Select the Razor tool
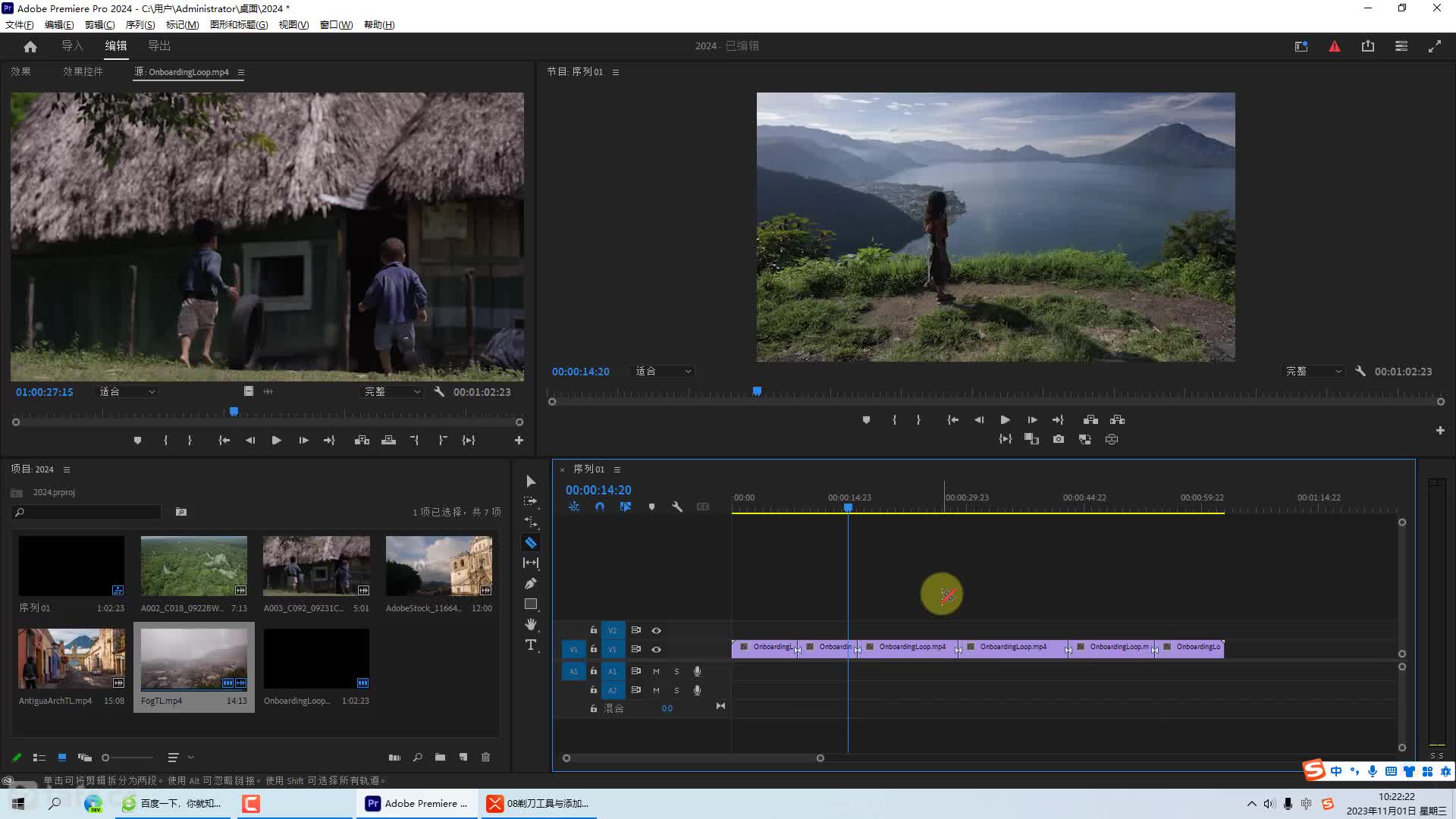Screen dimensions: 1456x819 pyautogui.click(x=531, y=542)
